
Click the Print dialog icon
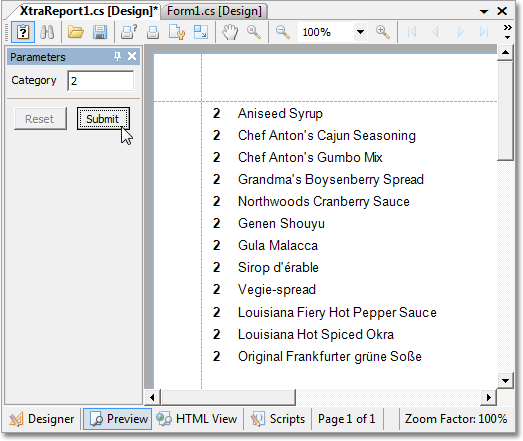tap(129, 32)
